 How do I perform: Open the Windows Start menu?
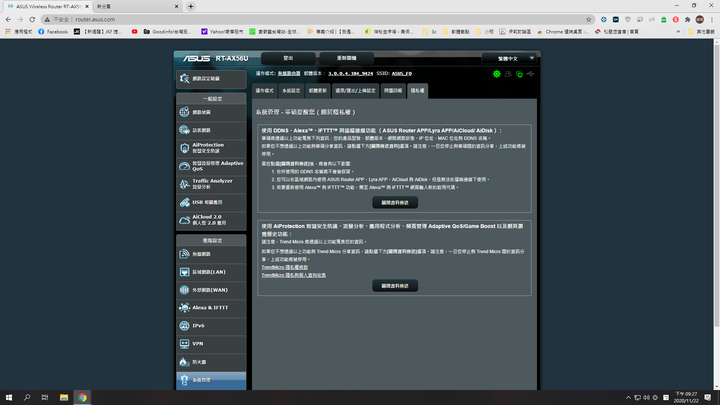pyautogui.click(x=9, y=398)
